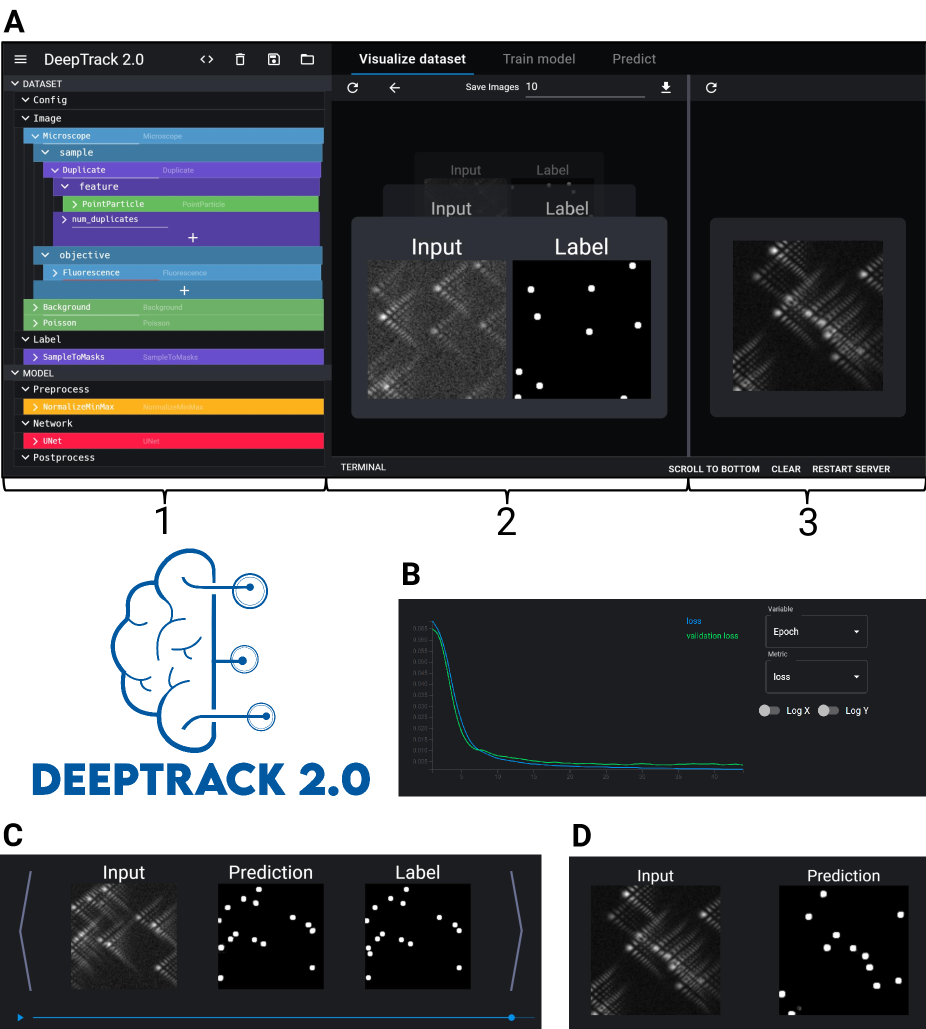
Task: Click the back arrow icon
Action: click(x=394, y=87)
